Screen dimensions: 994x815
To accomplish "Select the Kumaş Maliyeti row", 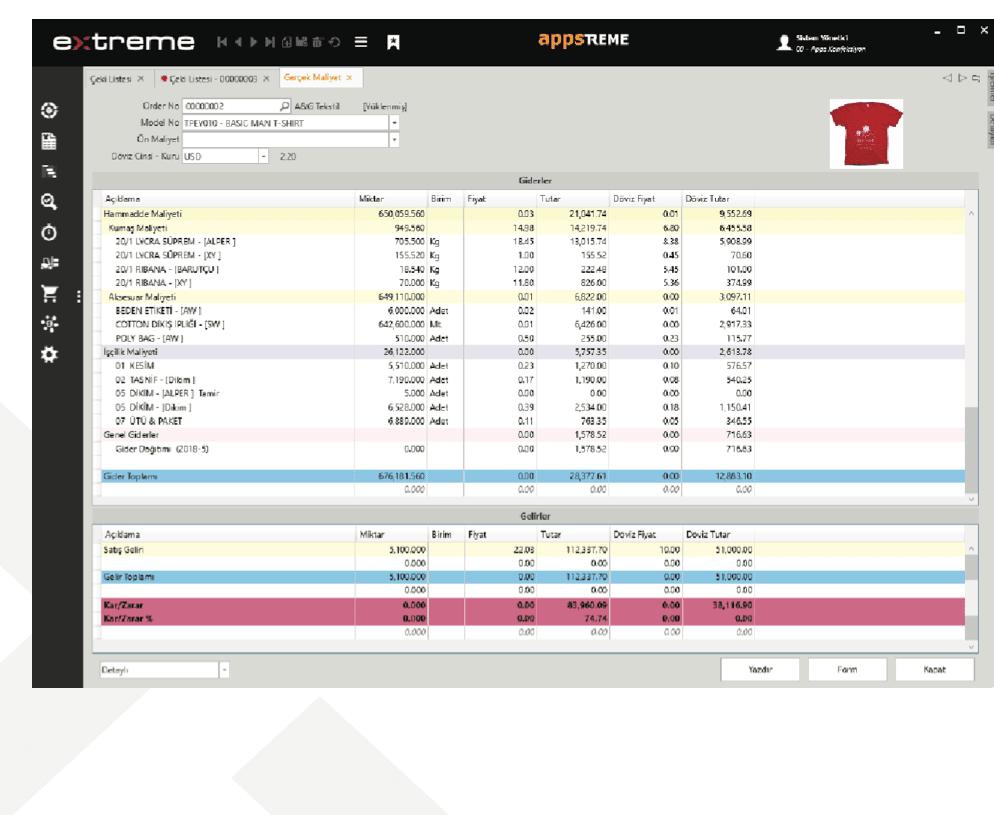I will tap(533, 228).
